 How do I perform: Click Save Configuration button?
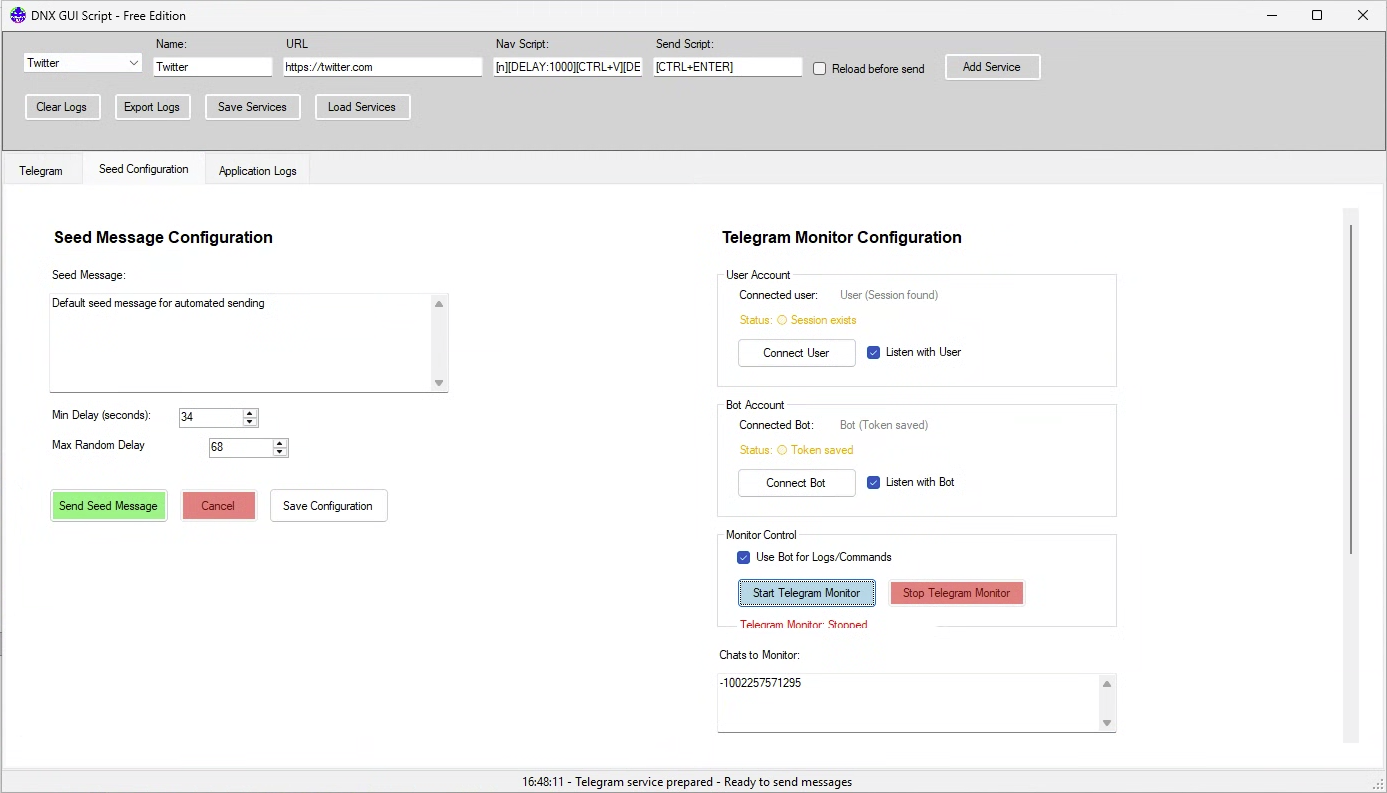tap(328, 506)
